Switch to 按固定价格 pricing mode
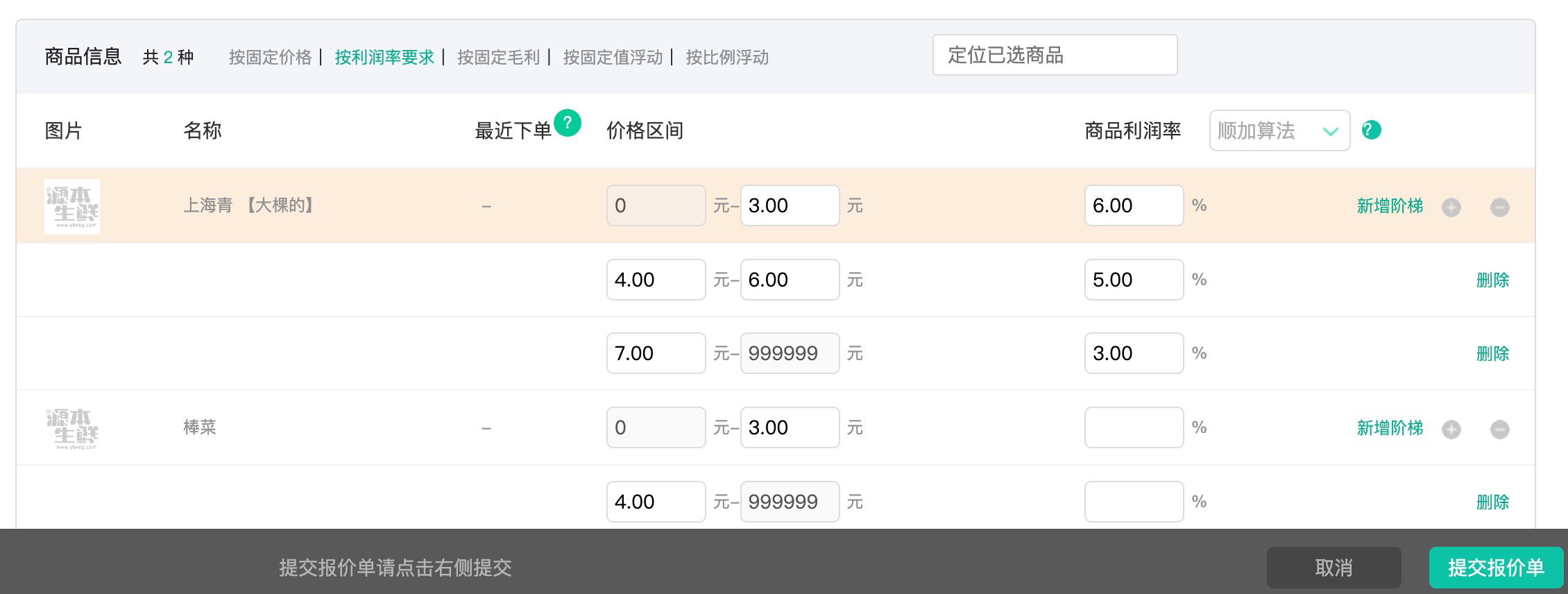This screenshot has height=594, width=1568. click(x=270, y=57)
